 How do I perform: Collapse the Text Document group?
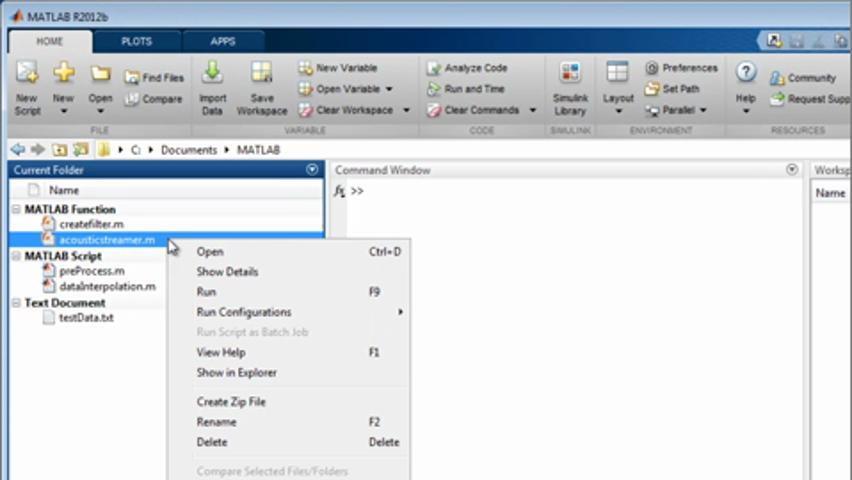tap(16, 303)
